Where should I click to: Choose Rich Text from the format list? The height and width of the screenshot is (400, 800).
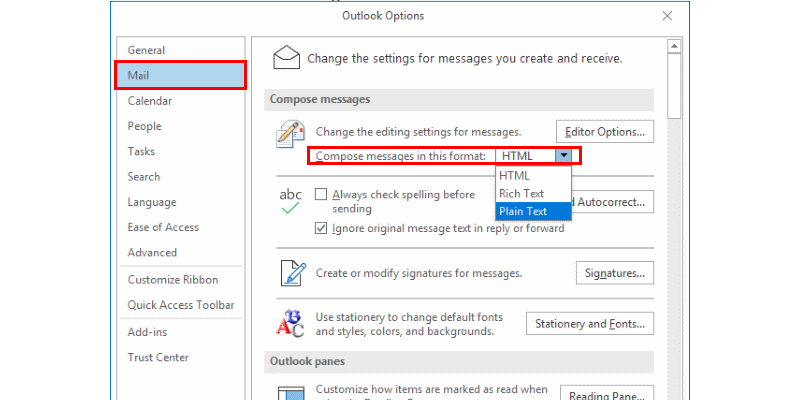tap(533, 193)
